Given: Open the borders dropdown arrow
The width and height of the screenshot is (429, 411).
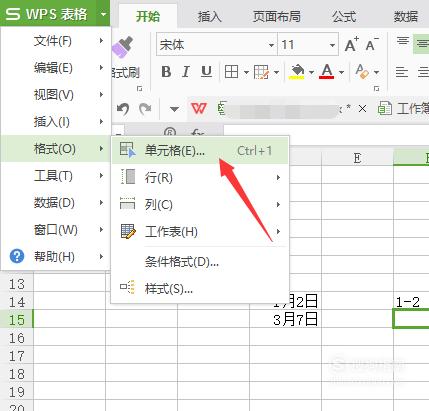Looking at the screenshot, I should click(x=246, y=72).
